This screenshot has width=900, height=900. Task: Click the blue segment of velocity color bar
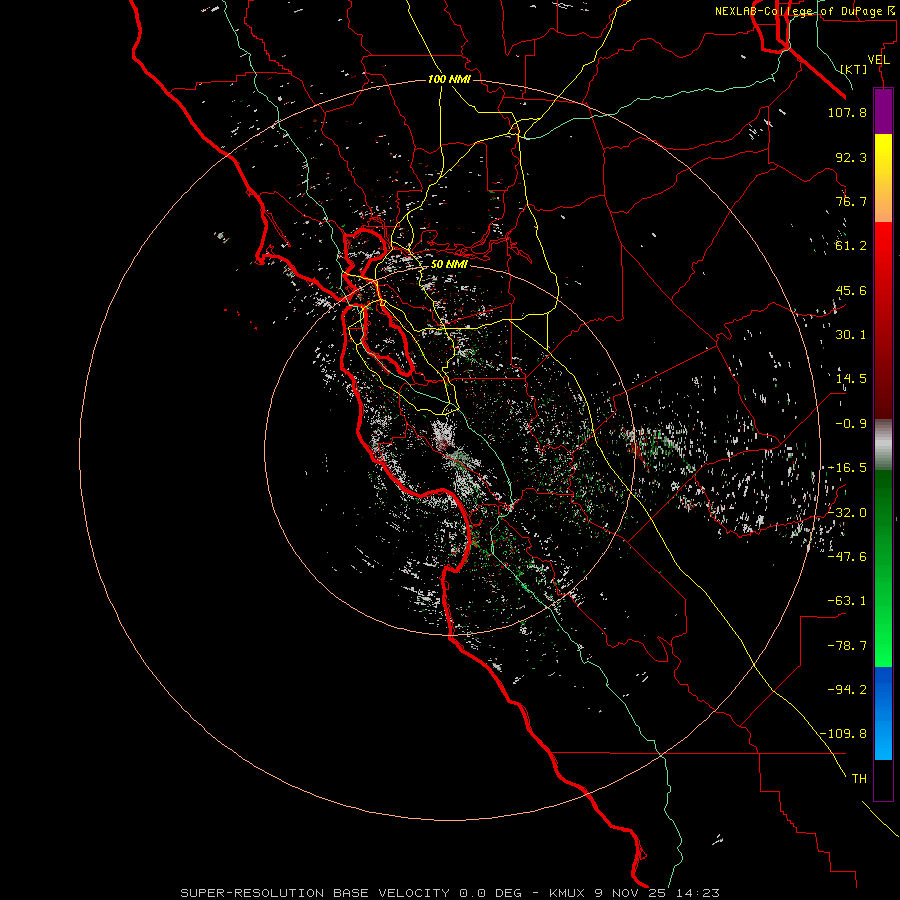pos(883,713)
